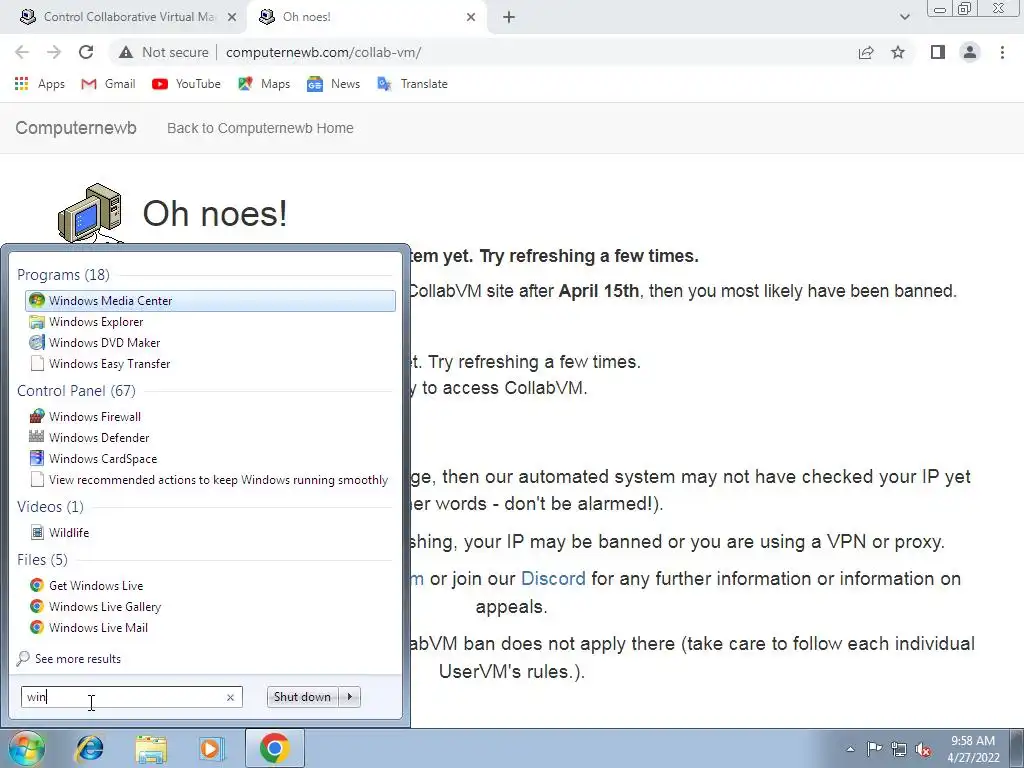Open the Chrome three-dot menu
The height and width of the screenshot is (768, 1024).
1002,52
